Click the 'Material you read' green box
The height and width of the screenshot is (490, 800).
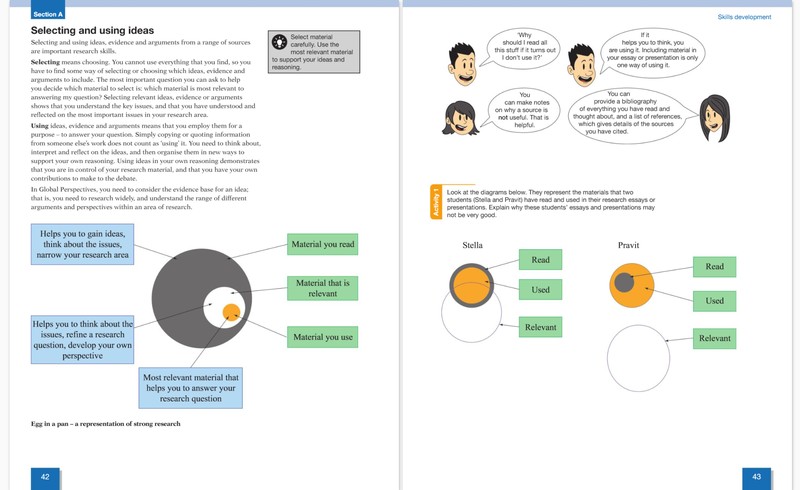click(322, 244)
